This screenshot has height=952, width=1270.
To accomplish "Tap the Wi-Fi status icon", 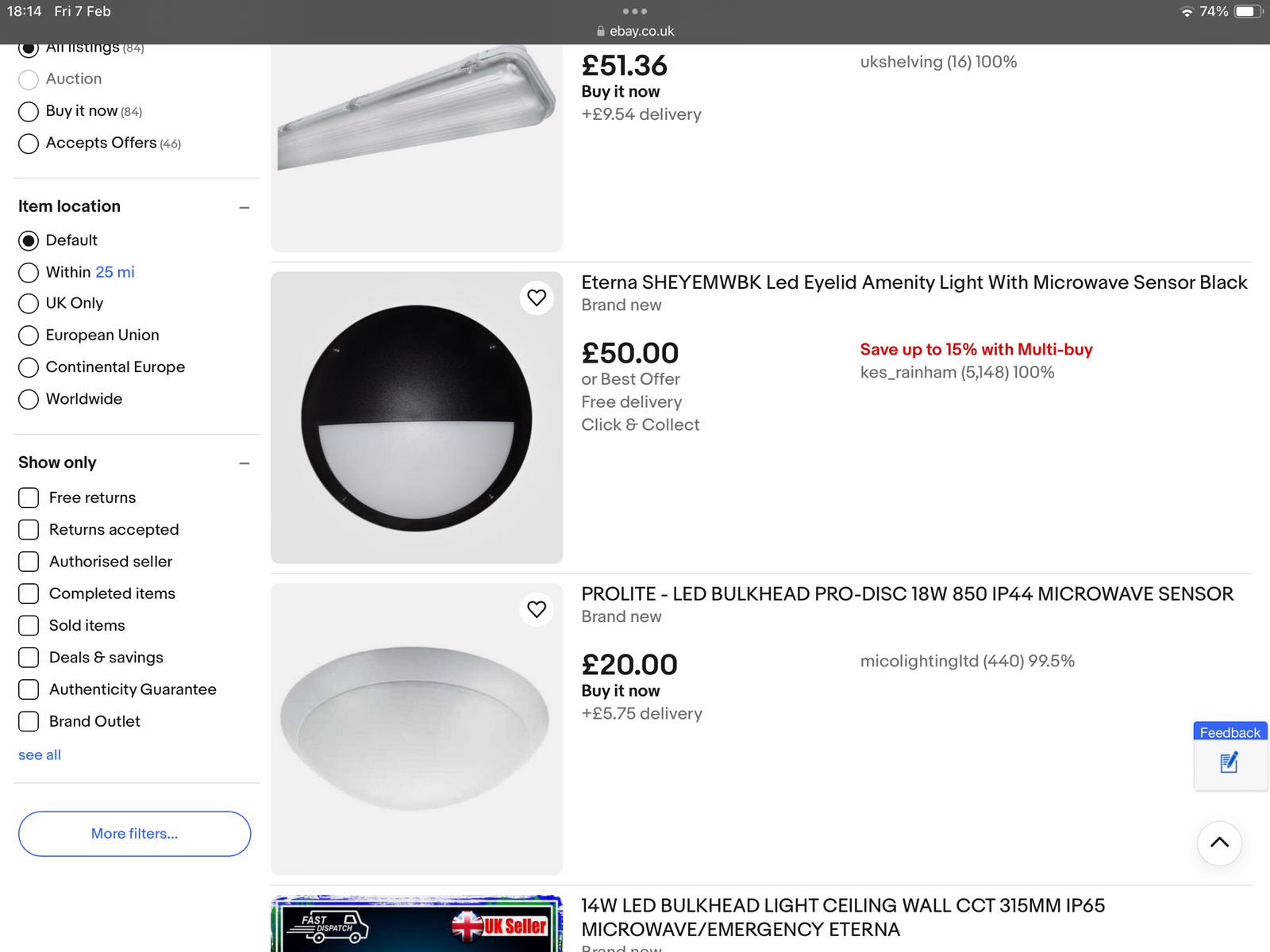I will coord(1187,11).
